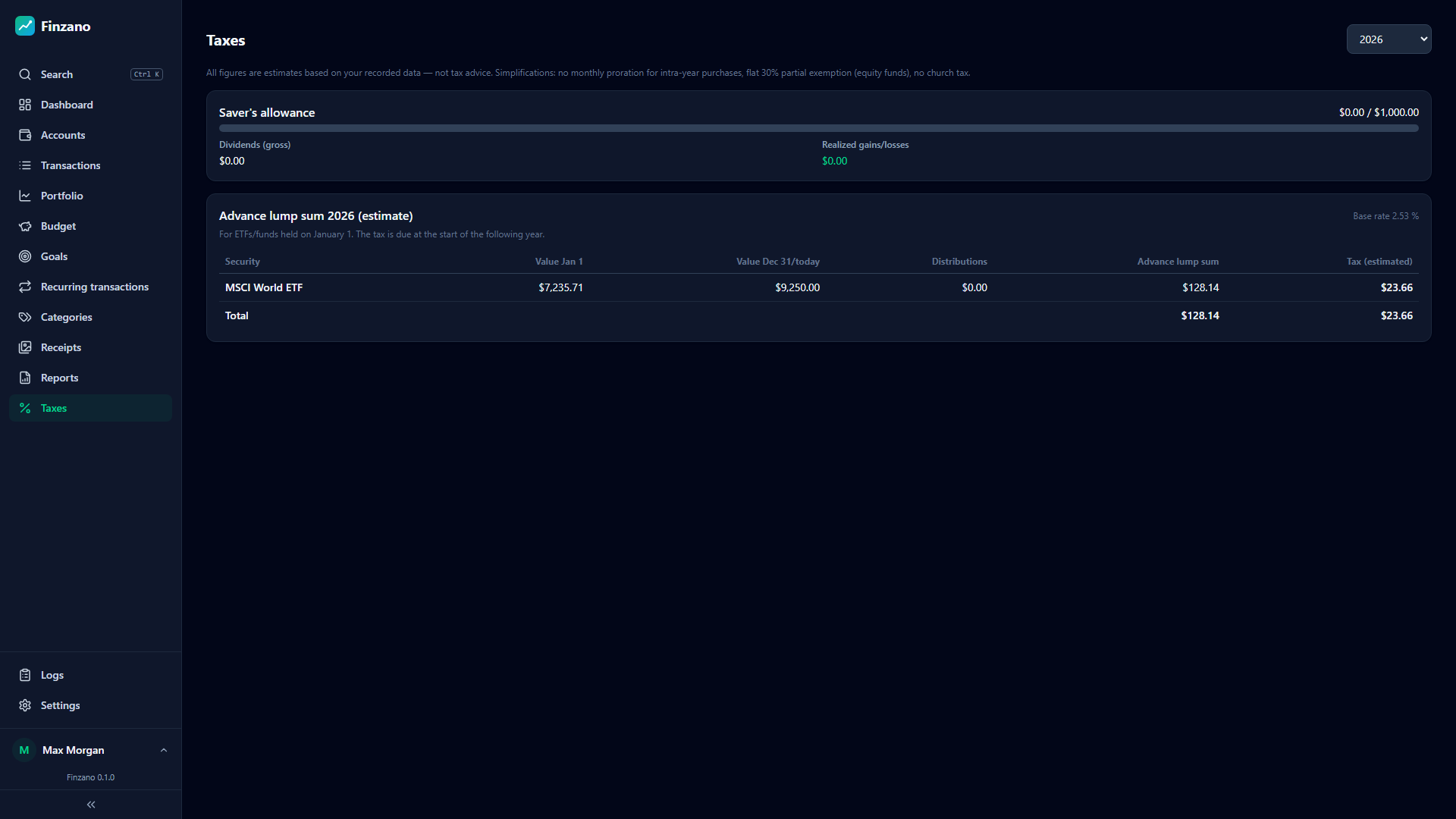Open Reports page
The image size is (1456, 819).
(x=90, y=378)
